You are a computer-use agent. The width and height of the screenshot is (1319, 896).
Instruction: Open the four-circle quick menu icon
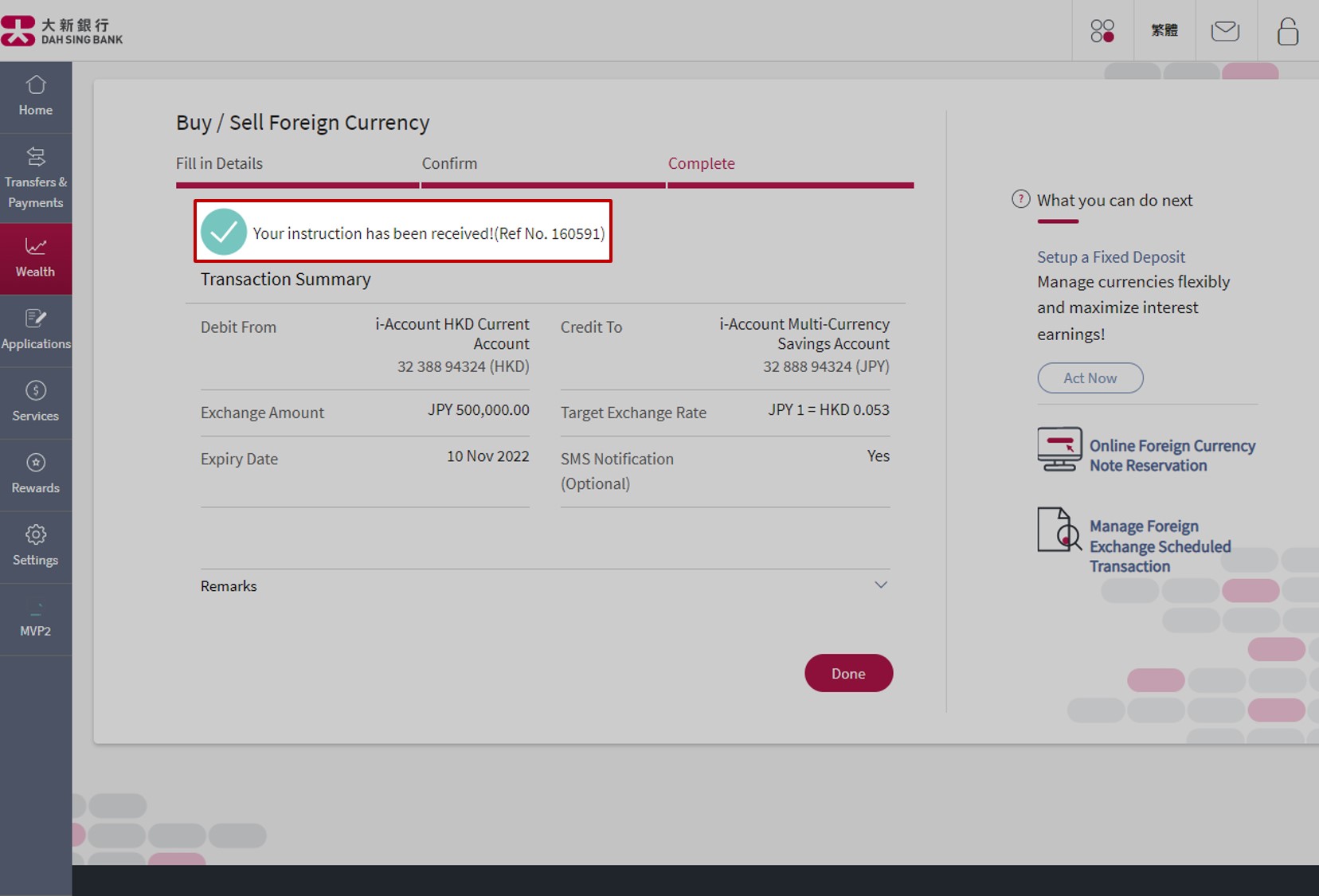tap(1102, 31)
